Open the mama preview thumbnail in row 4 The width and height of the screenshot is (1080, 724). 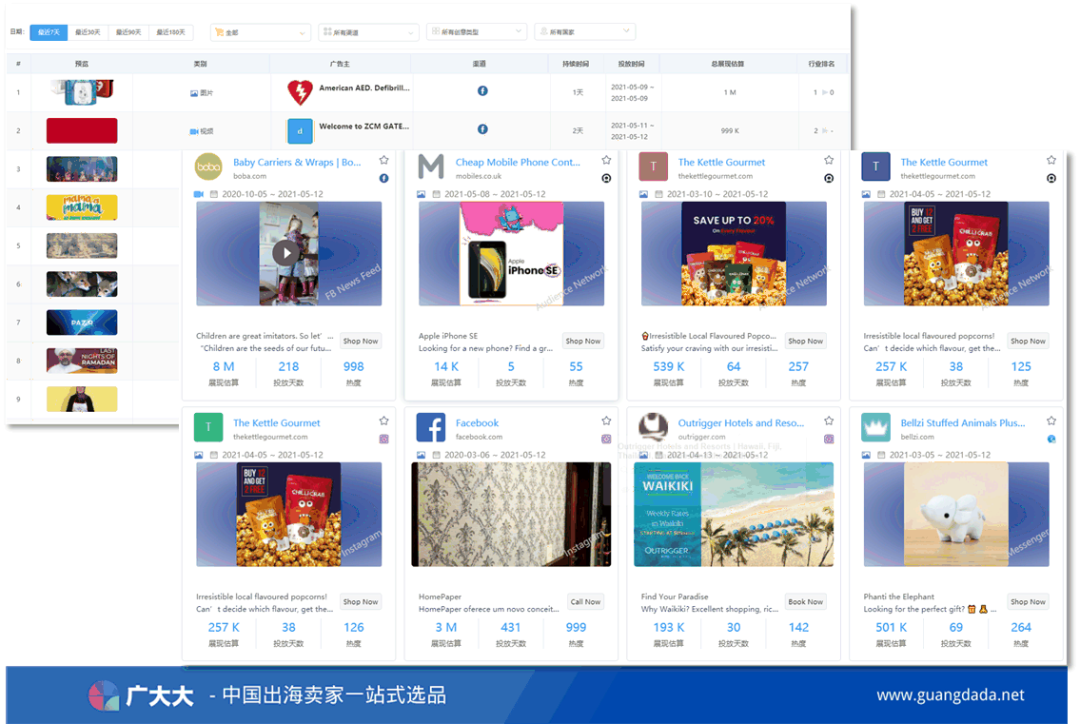click(x=82, y=207)
